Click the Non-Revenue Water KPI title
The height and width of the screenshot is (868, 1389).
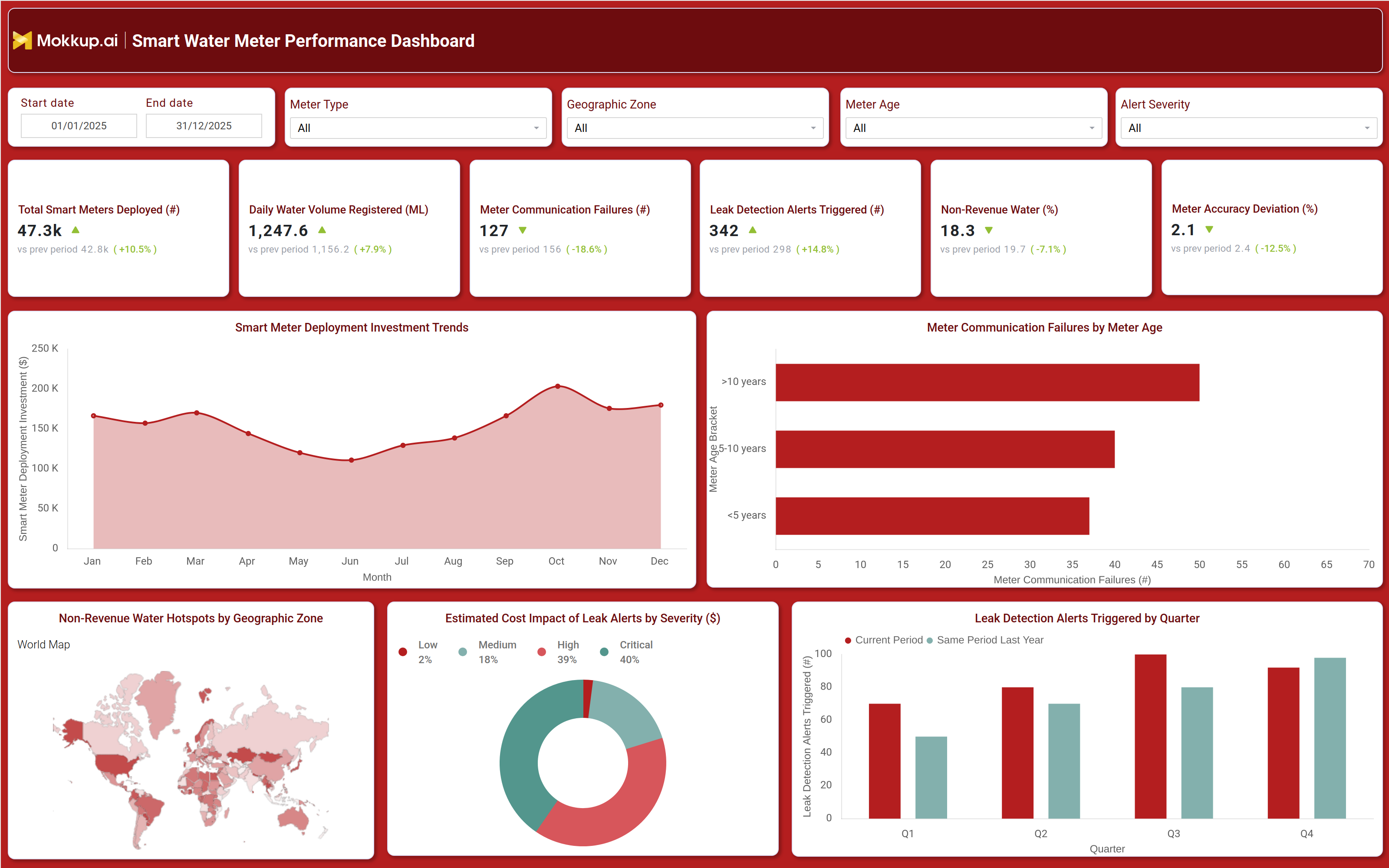[x=999, y=210]
